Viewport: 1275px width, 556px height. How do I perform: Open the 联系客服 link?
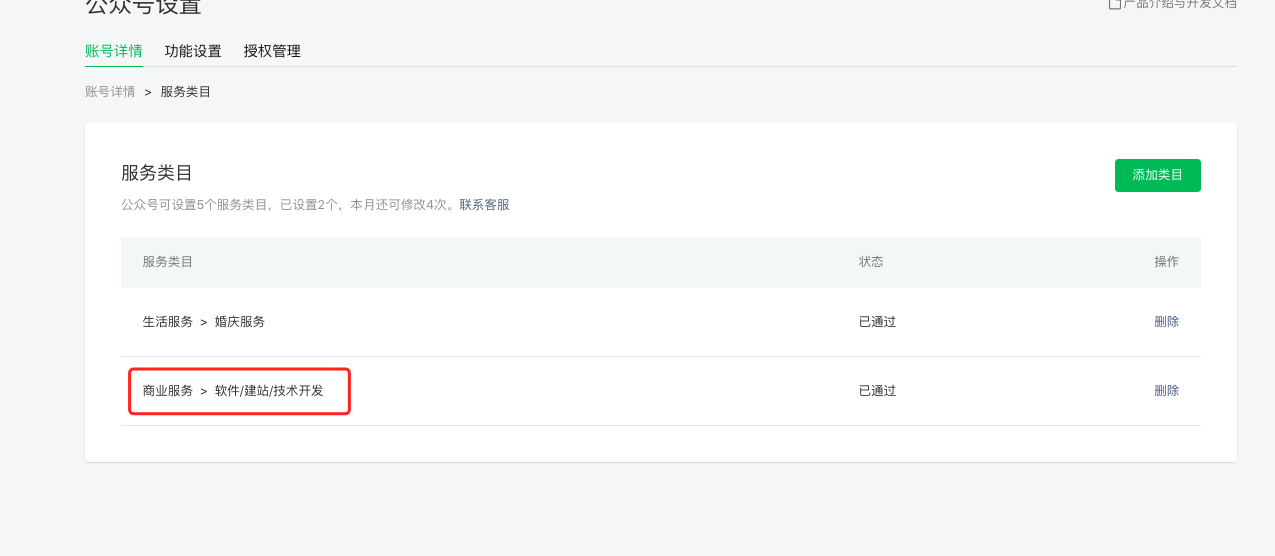[x=485, y=205]
